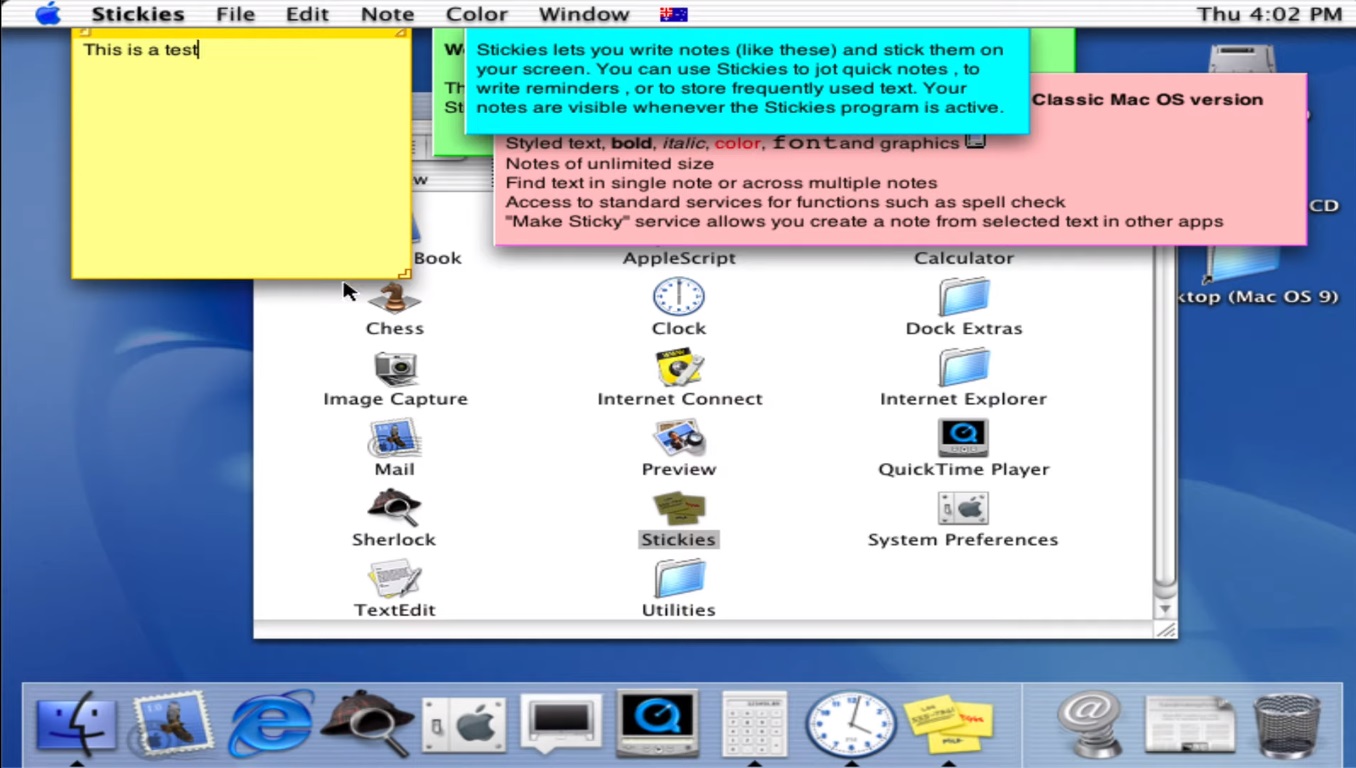The image size is (1356, 768).
Task: Select the Mail icon in the Finder window
Action: coord(394,438)
